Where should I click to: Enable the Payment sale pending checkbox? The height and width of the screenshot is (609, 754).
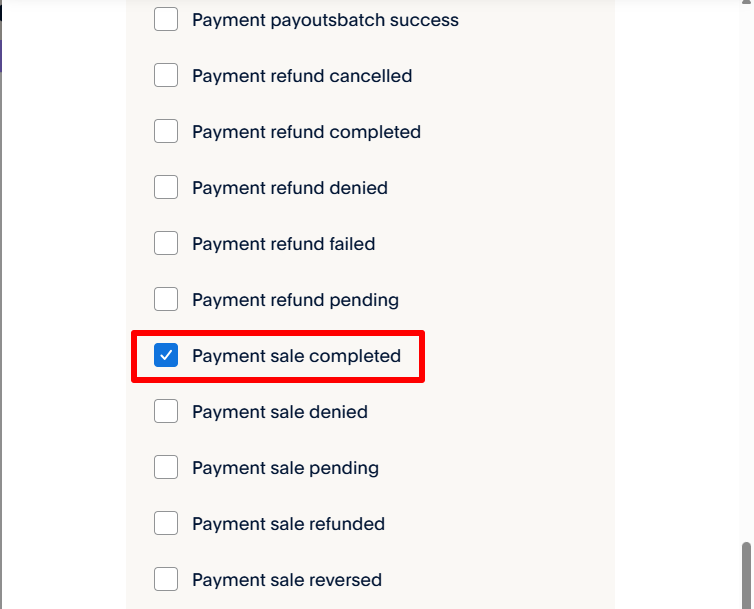point(166,468)
